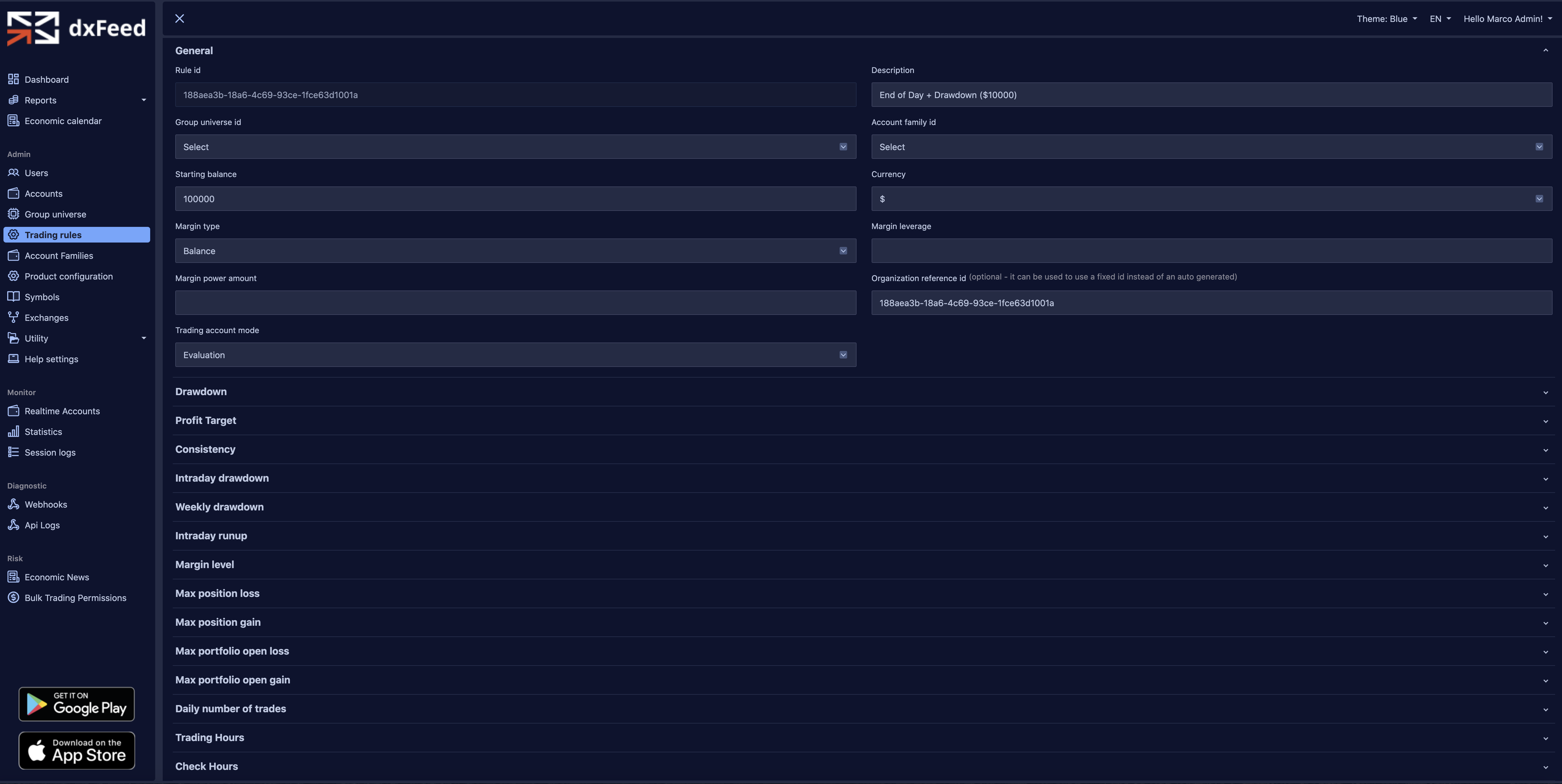Expand the Profit Target section
The height and width of the screenshot is (784, 1562).
pyautogui.click(x=861, y=421)
